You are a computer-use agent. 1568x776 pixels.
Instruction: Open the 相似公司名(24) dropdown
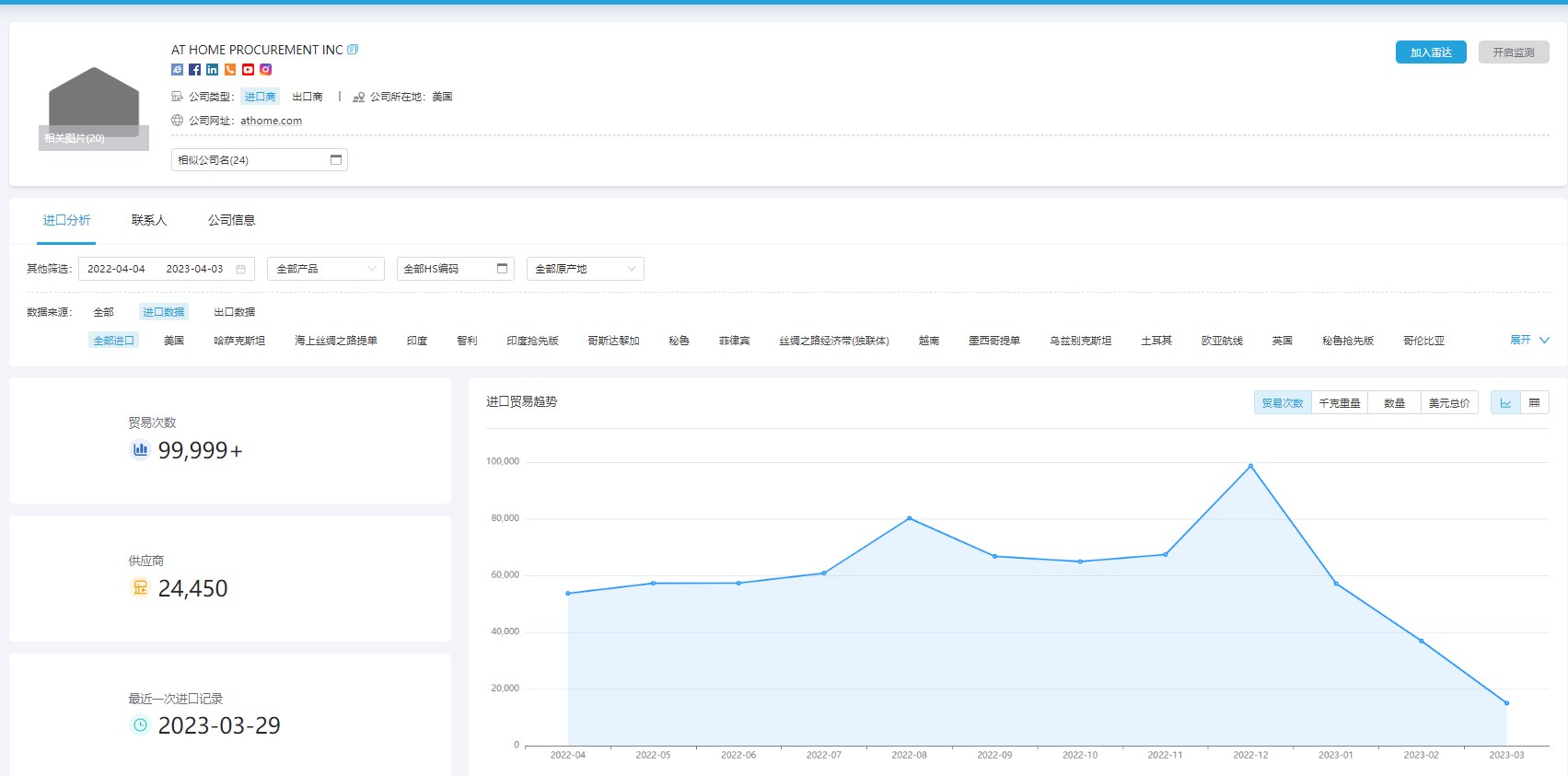coord(260,160)
